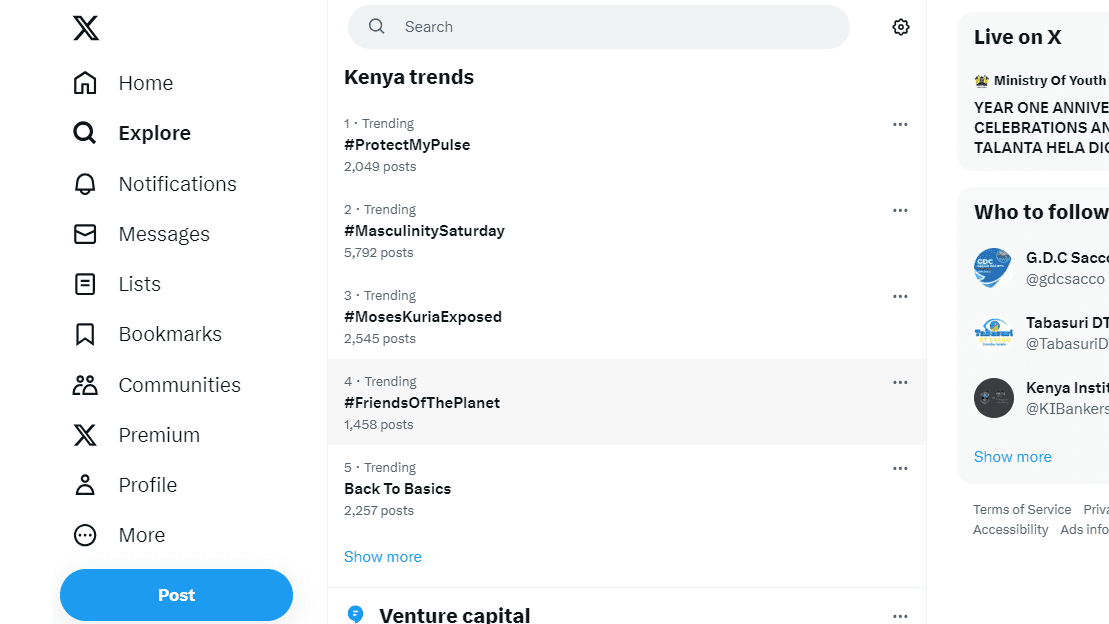The width and height of the screenshot is (1109, 624).
Task: Show more Kenya trends
Action: (383, 557)
